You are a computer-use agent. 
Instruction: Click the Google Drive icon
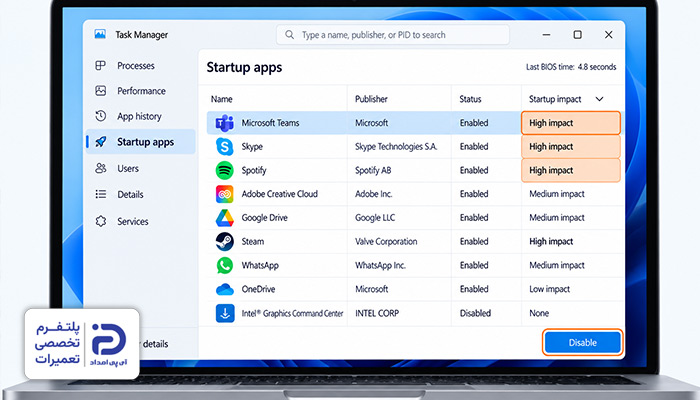(x=225, y=217)
